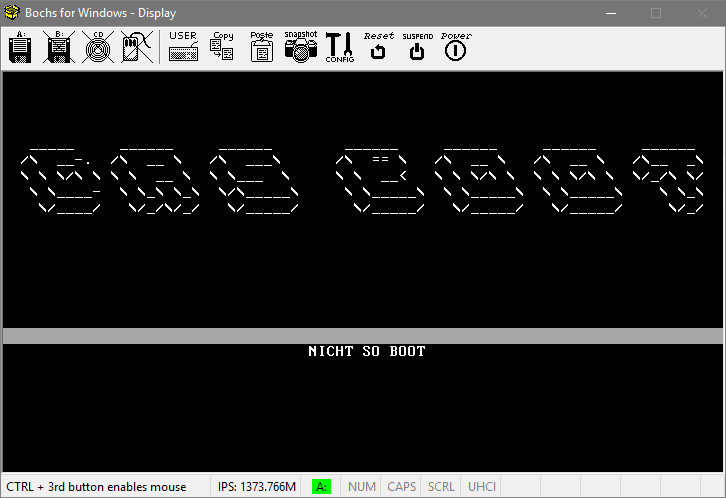726x498 pixels.
Task: Click the Reset emulator button
Action: tap(378, 47)
